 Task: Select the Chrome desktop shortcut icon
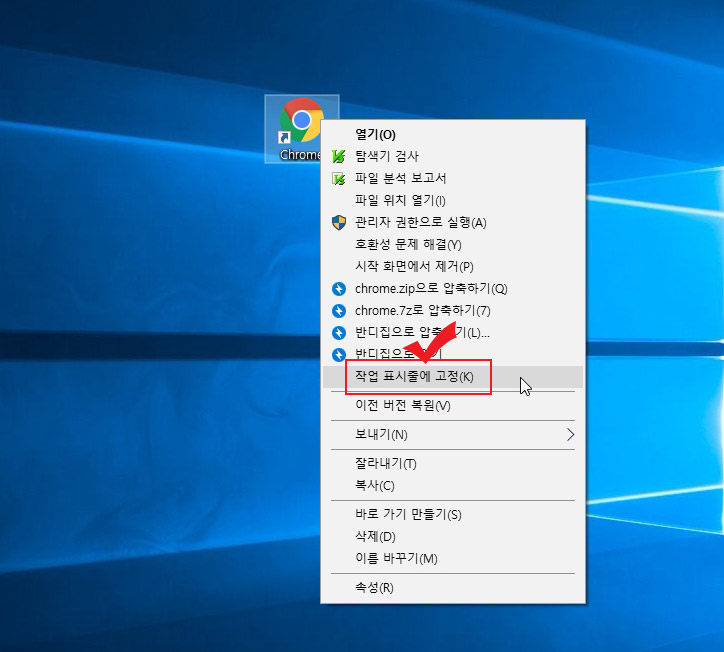pyautogui.click(x=302, y=129)
